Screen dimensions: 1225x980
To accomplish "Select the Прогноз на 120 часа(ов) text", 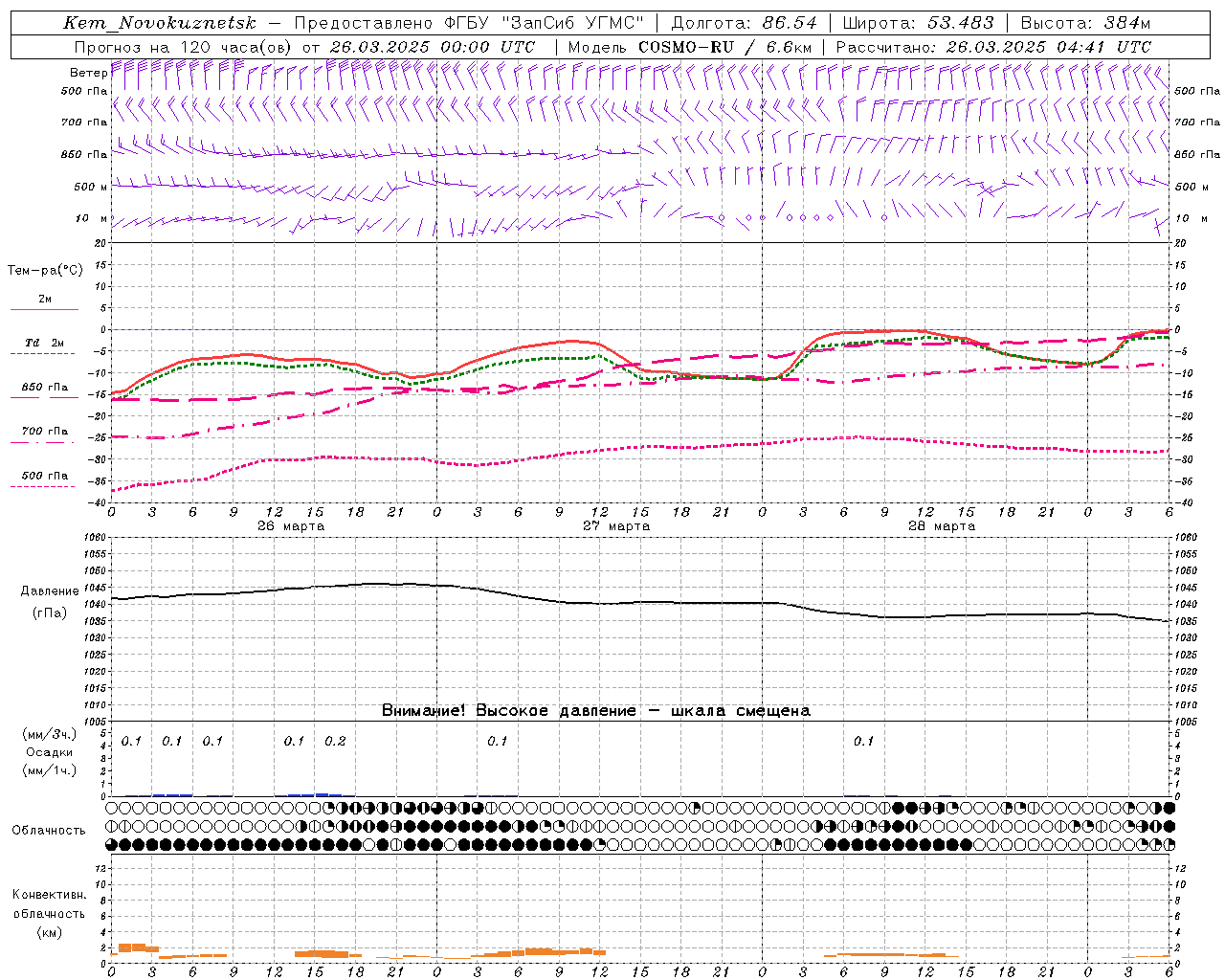I will click(x=184, y=47).
